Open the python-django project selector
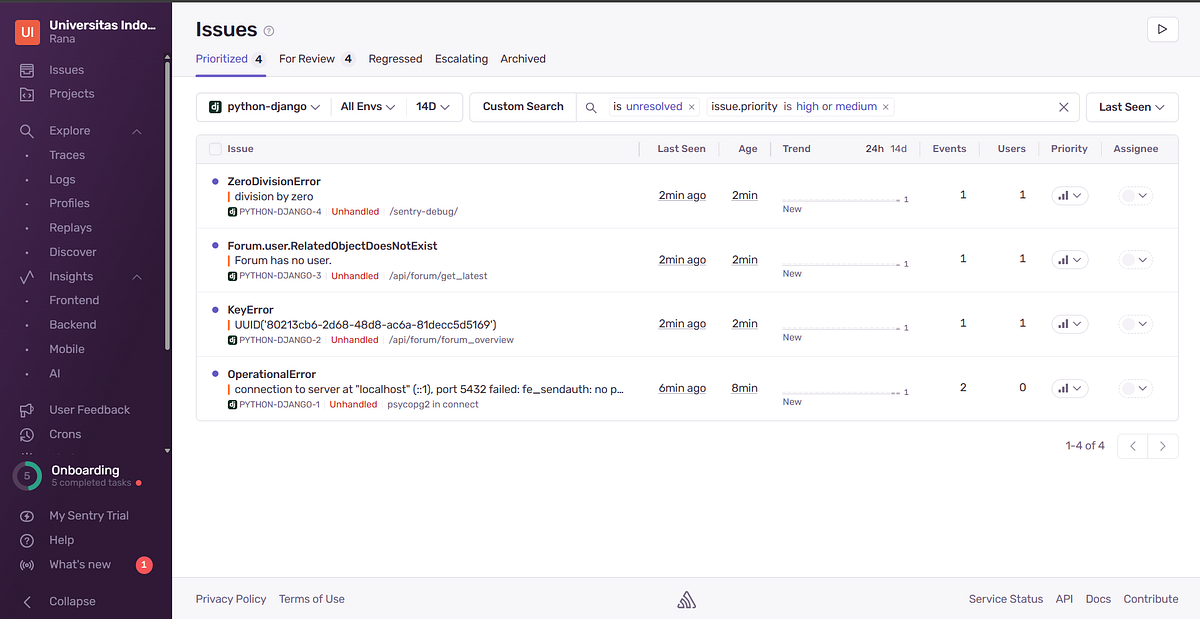The image size is (1200, 619). [x=263, y=106]
